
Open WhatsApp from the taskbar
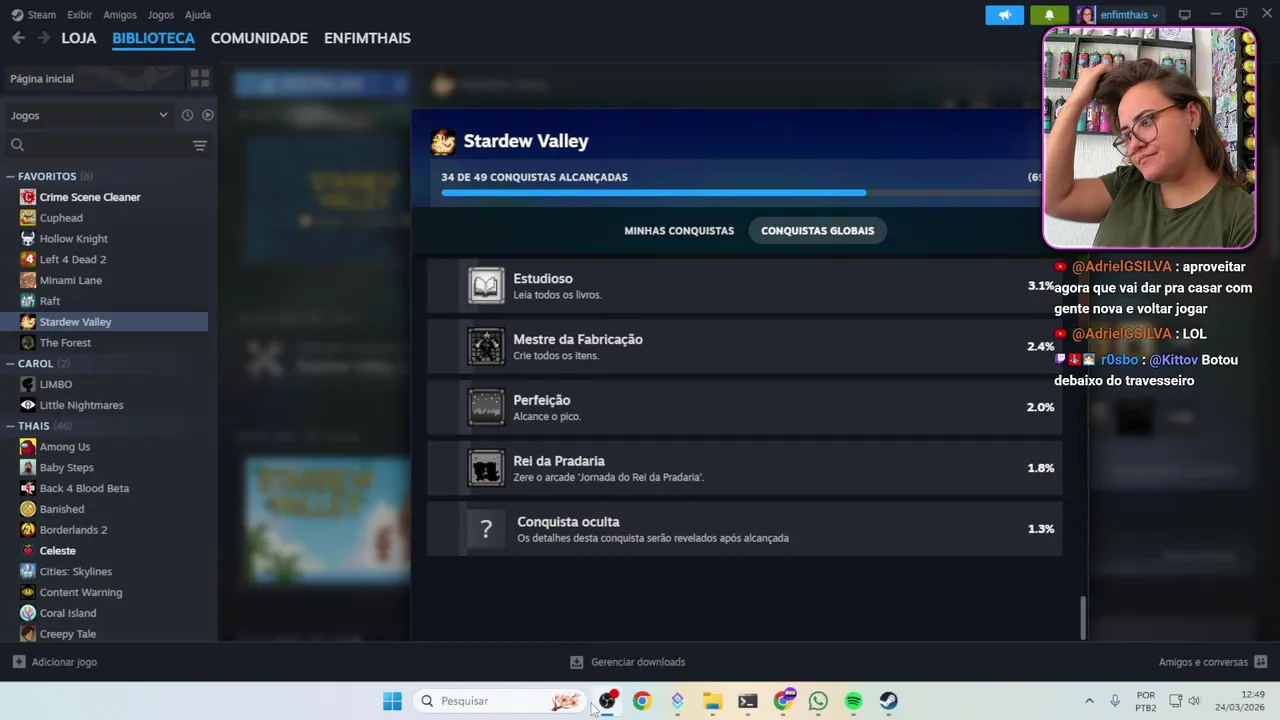pos(818,701)
